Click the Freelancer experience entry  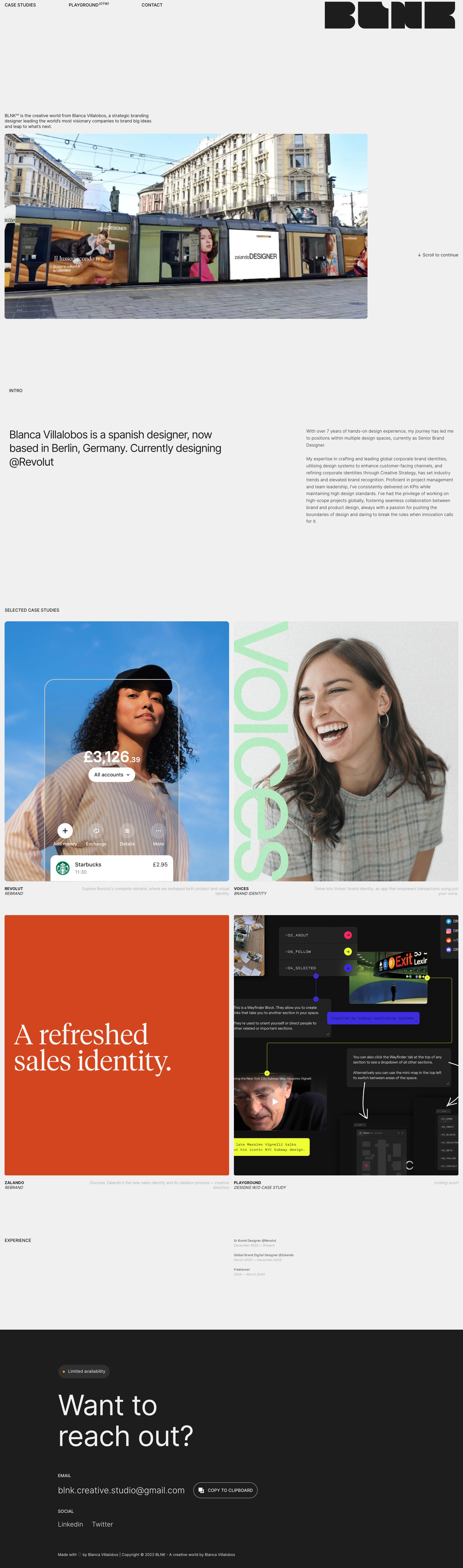[242, 1270]
